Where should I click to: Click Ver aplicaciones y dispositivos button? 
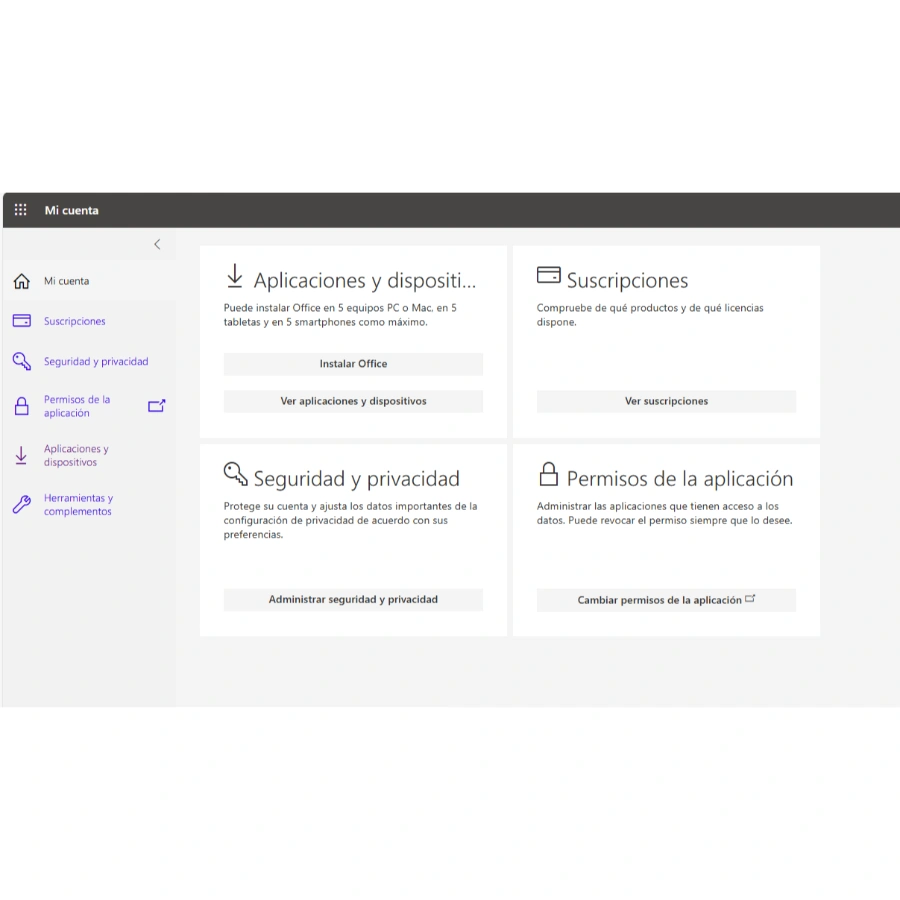click(353, 401)
